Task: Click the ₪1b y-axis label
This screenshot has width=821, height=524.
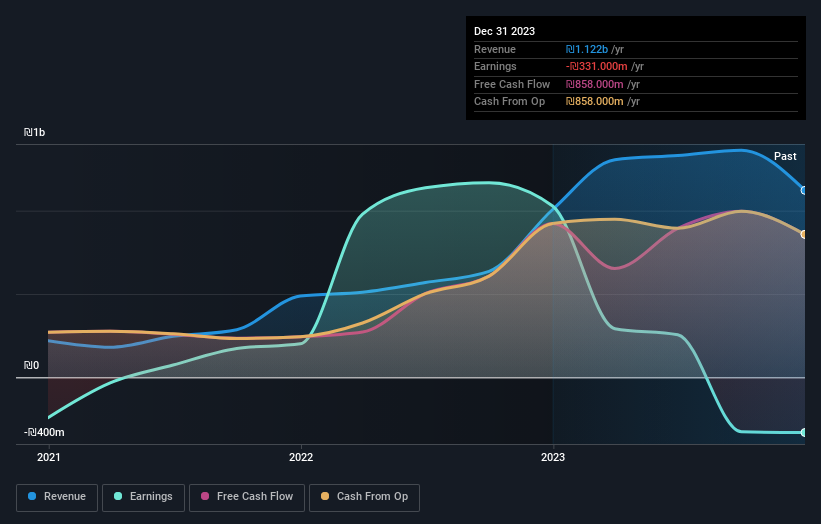Action: (x=35, y=132)
